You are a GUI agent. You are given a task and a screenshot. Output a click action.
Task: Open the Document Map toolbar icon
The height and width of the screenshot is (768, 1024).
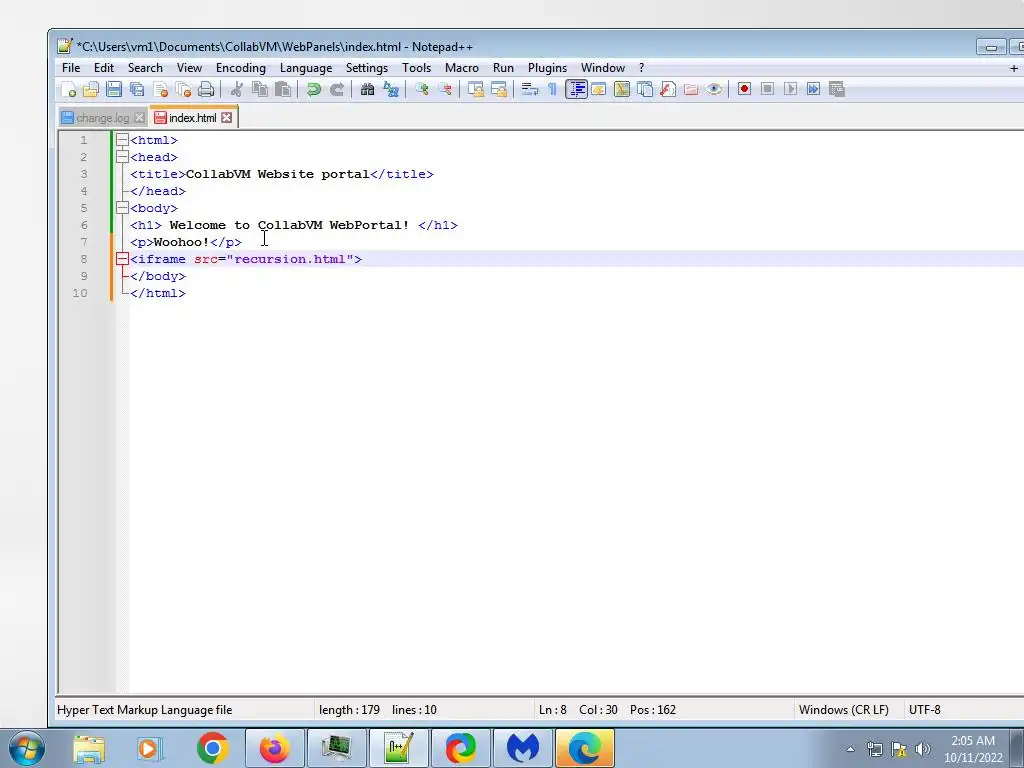tap(622, 89)
